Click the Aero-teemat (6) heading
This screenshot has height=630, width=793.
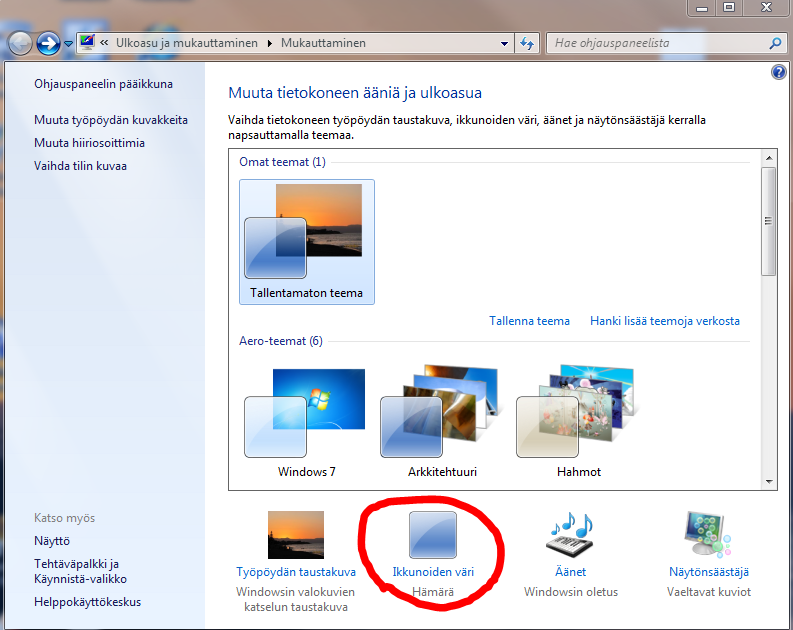[281, 341]
